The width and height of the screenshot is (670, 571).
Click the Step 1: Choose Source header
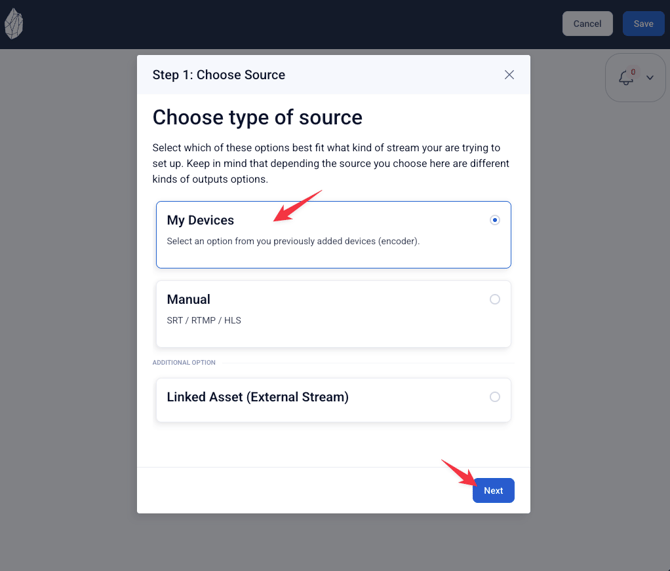tap(218, 75)
